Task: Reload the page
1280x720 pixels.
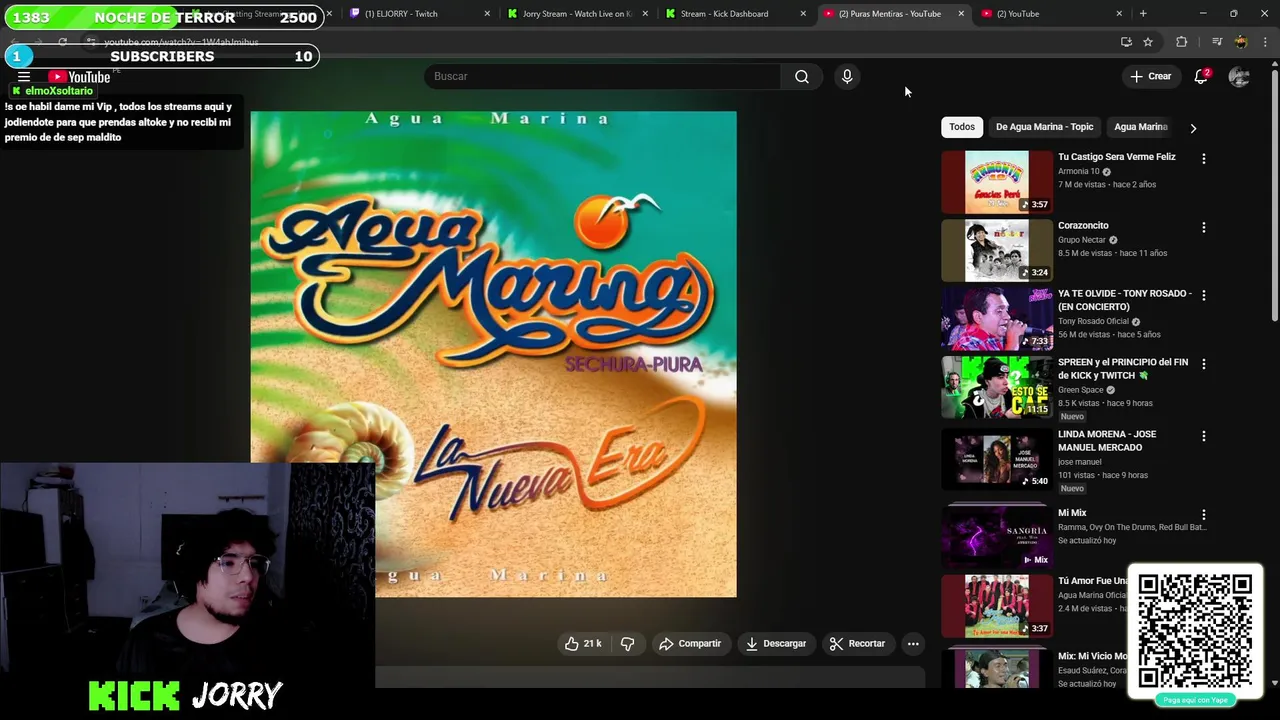Action: pos(62,42)
